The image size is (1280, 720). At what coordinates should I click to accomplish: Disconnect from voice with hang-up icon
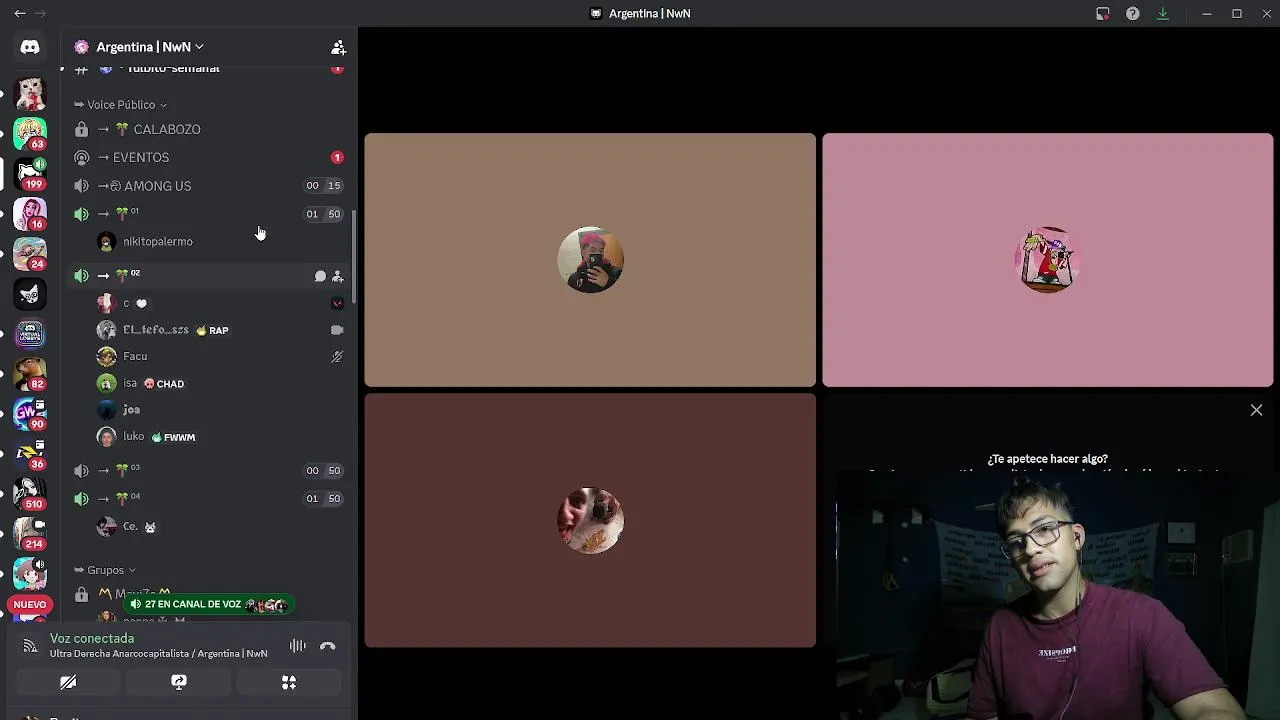coord(327,646)
